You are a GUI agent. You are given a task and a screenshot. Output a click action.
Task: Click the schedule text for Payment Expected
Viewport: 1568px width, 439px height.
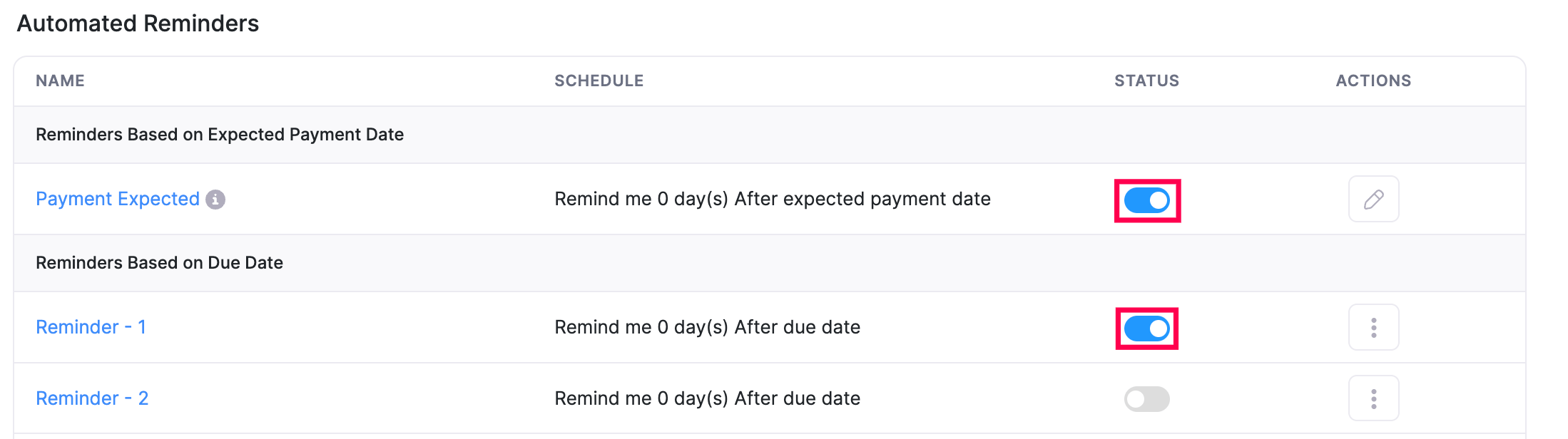(x=773, y=199)
